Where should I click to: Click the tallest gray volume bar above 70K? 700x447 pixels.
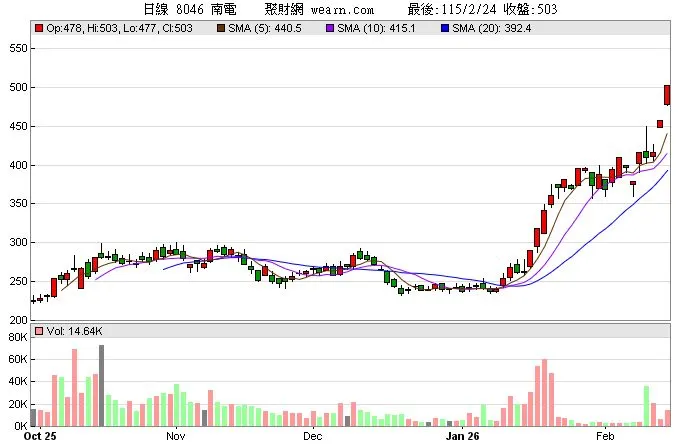pyautogui.click(x=101, y=385)
